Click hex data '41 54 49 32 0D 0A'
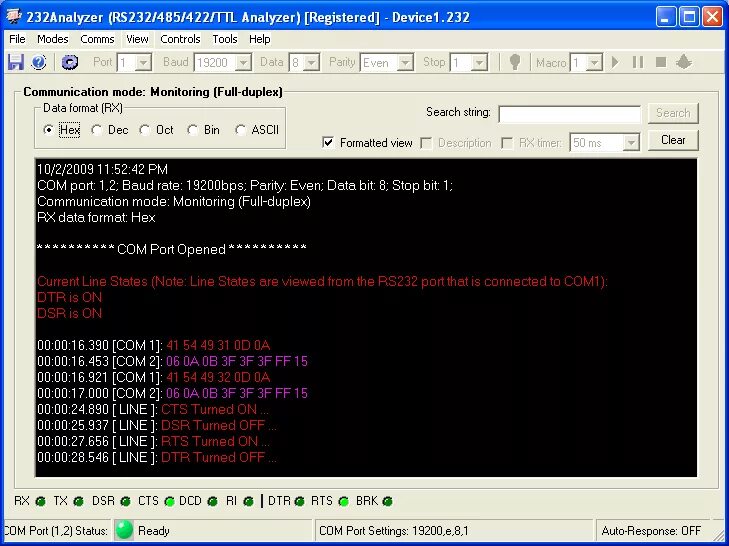 pyautogui.click(x=218, y=377)
